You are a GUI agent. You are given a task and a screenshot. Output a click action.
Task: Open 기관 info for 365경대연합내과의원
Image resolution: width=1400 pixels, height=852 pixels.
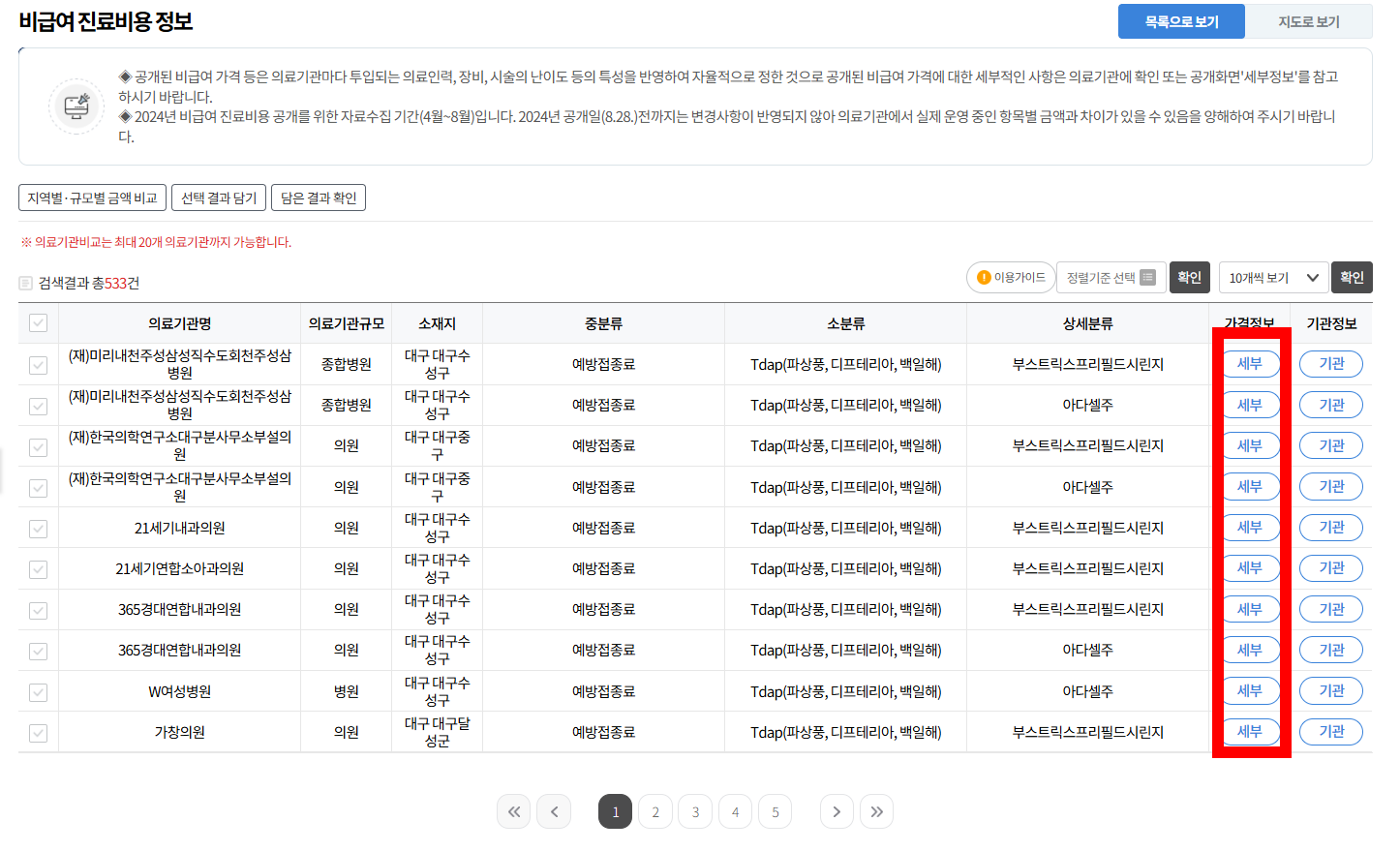[1330, 608]
